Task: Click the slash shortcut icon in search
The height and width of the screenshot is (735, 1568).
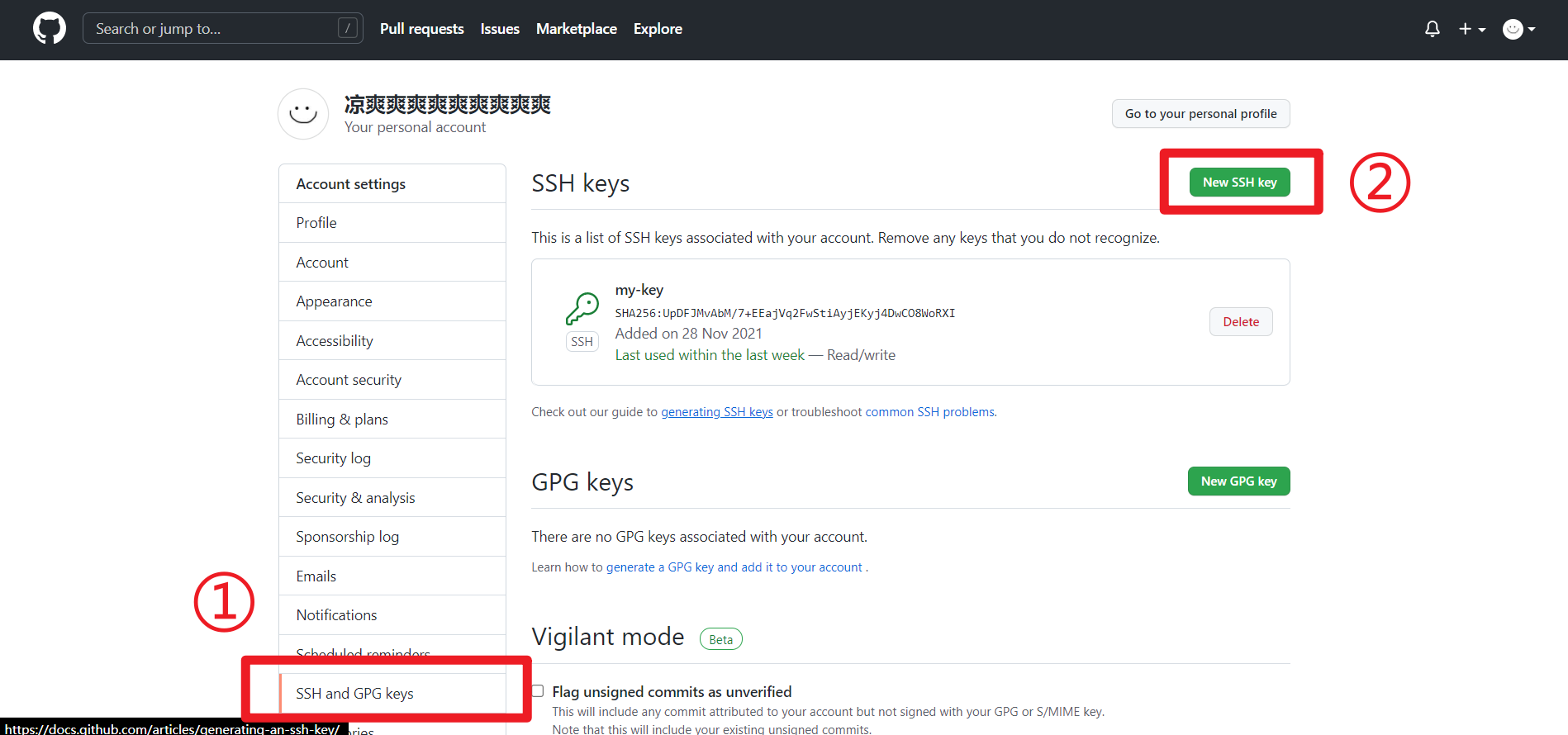Action: 348,28
